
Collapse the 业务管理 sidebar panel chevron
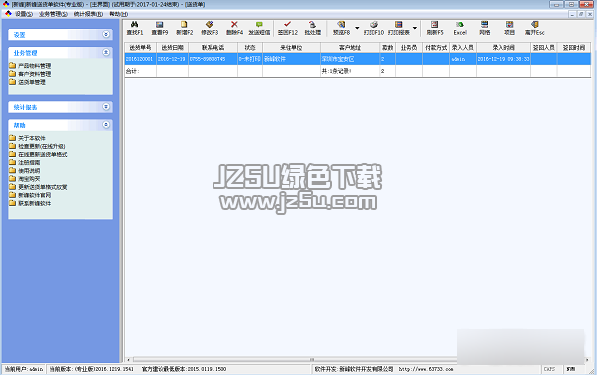tap(106, 52)
